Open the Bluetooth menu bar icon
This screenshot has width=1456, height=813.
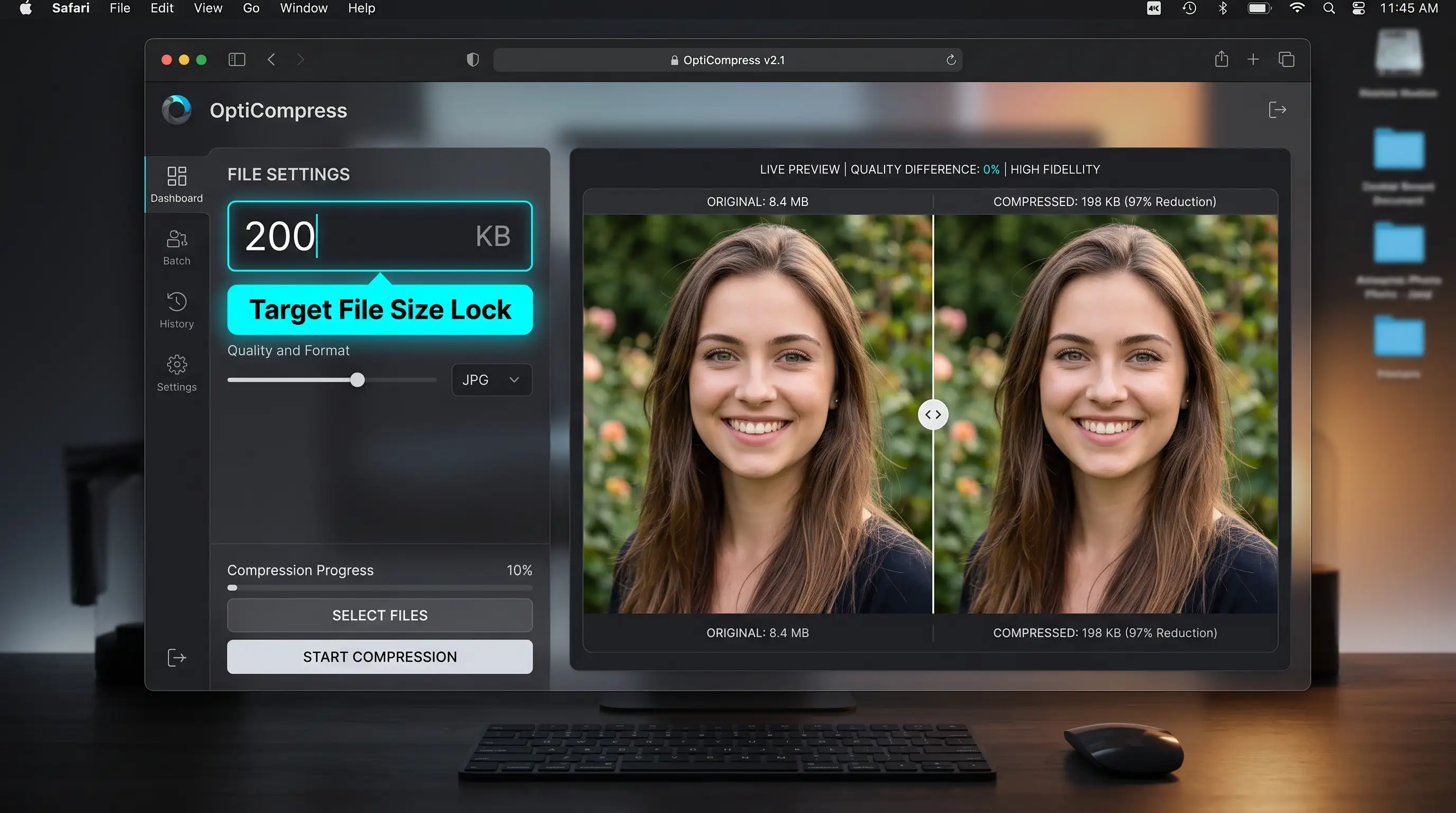tap(1223, 8)
